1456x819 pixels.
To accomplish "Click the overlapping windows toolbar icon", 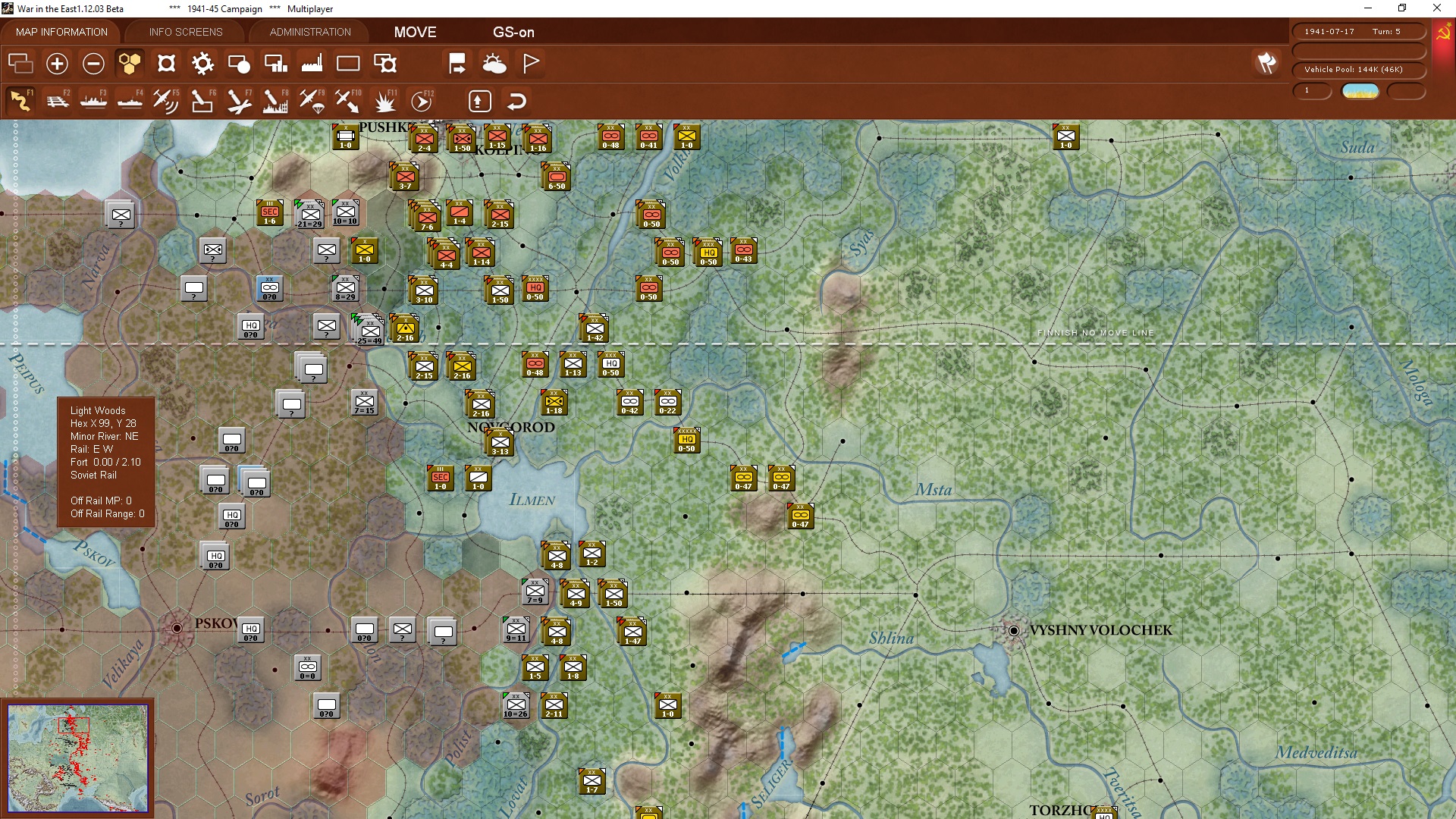I will 20,64.
